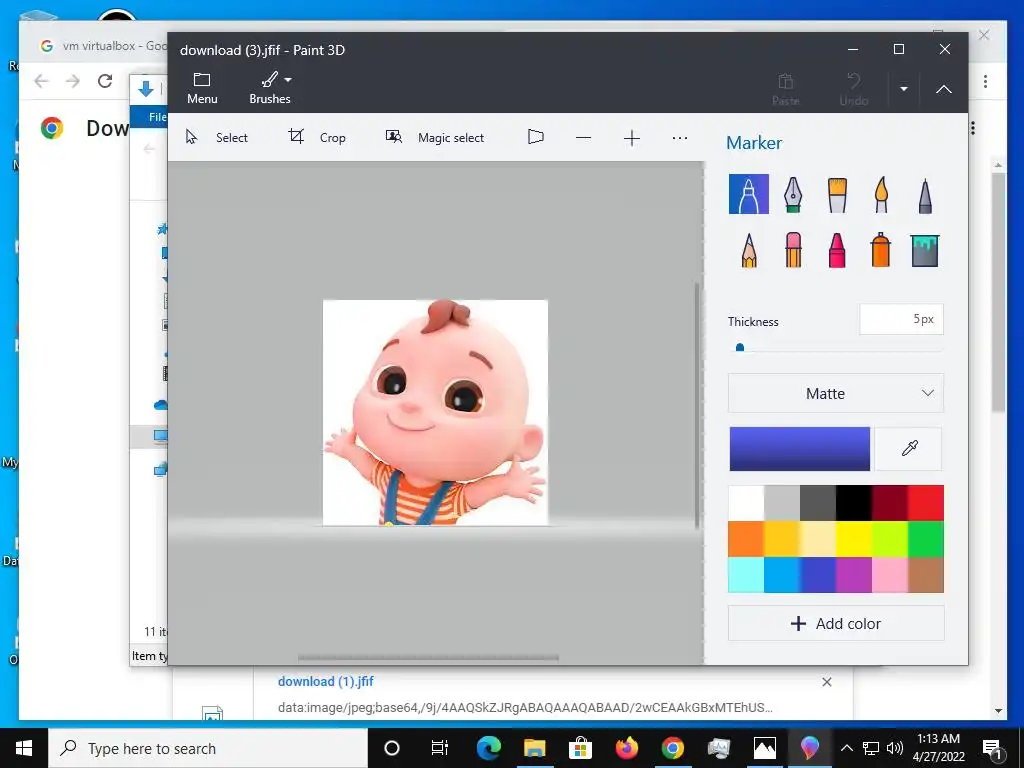Screen dimensions: 1024x768
Task: Pick a color with the eyedropper
Action: coord(909,449)
